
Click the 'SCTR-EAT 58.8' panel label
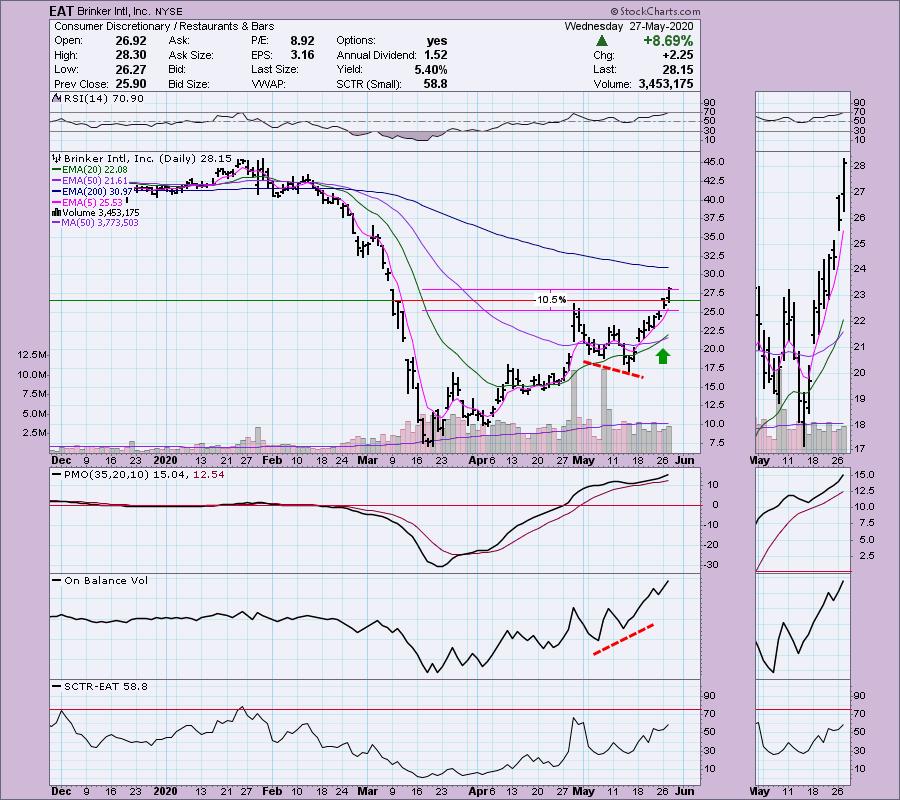coord(106,686)
